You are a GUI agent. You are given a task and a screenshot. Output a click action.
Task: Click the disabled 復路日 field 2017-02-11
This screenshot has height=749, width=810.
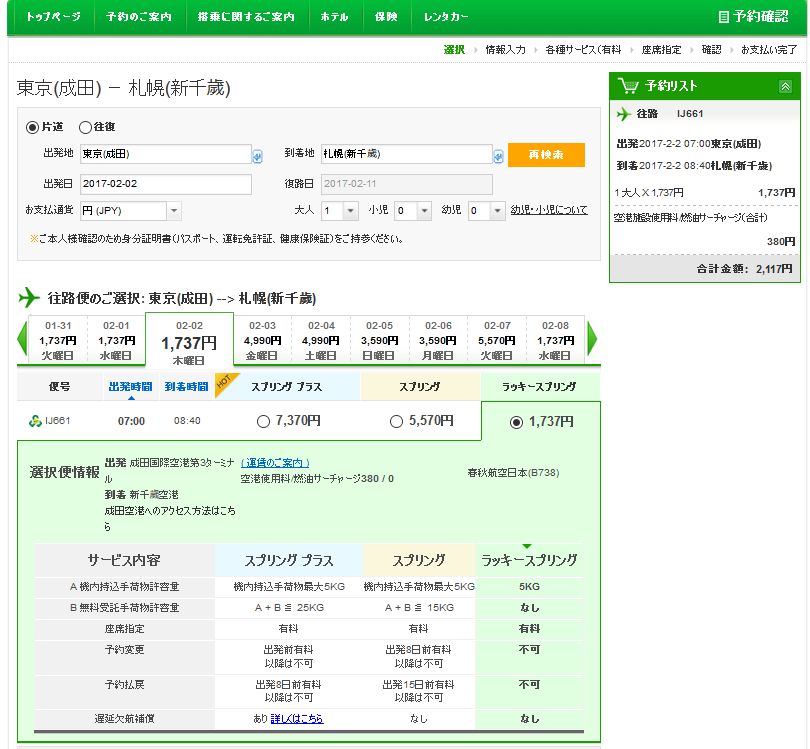click(x=407, y=184)
